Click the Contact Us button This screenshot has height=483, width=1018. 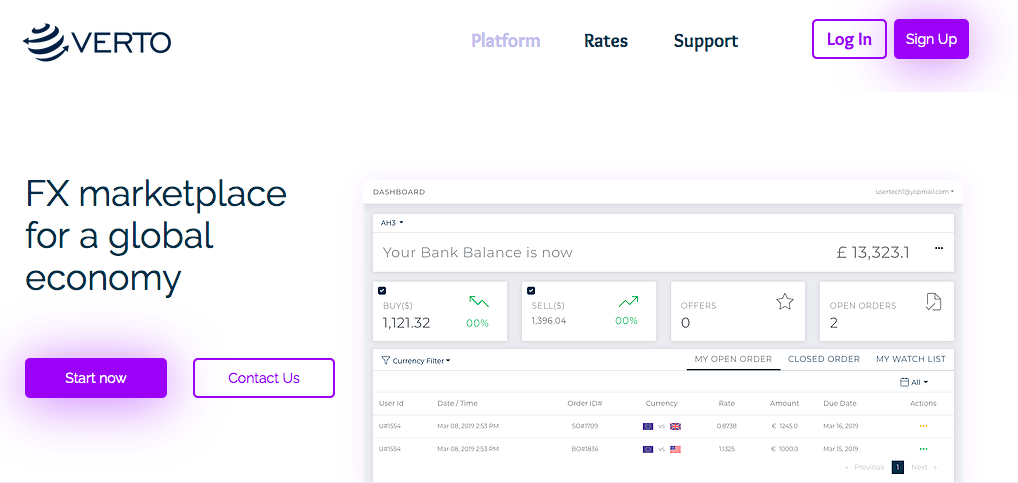click(x=264, y=378)
